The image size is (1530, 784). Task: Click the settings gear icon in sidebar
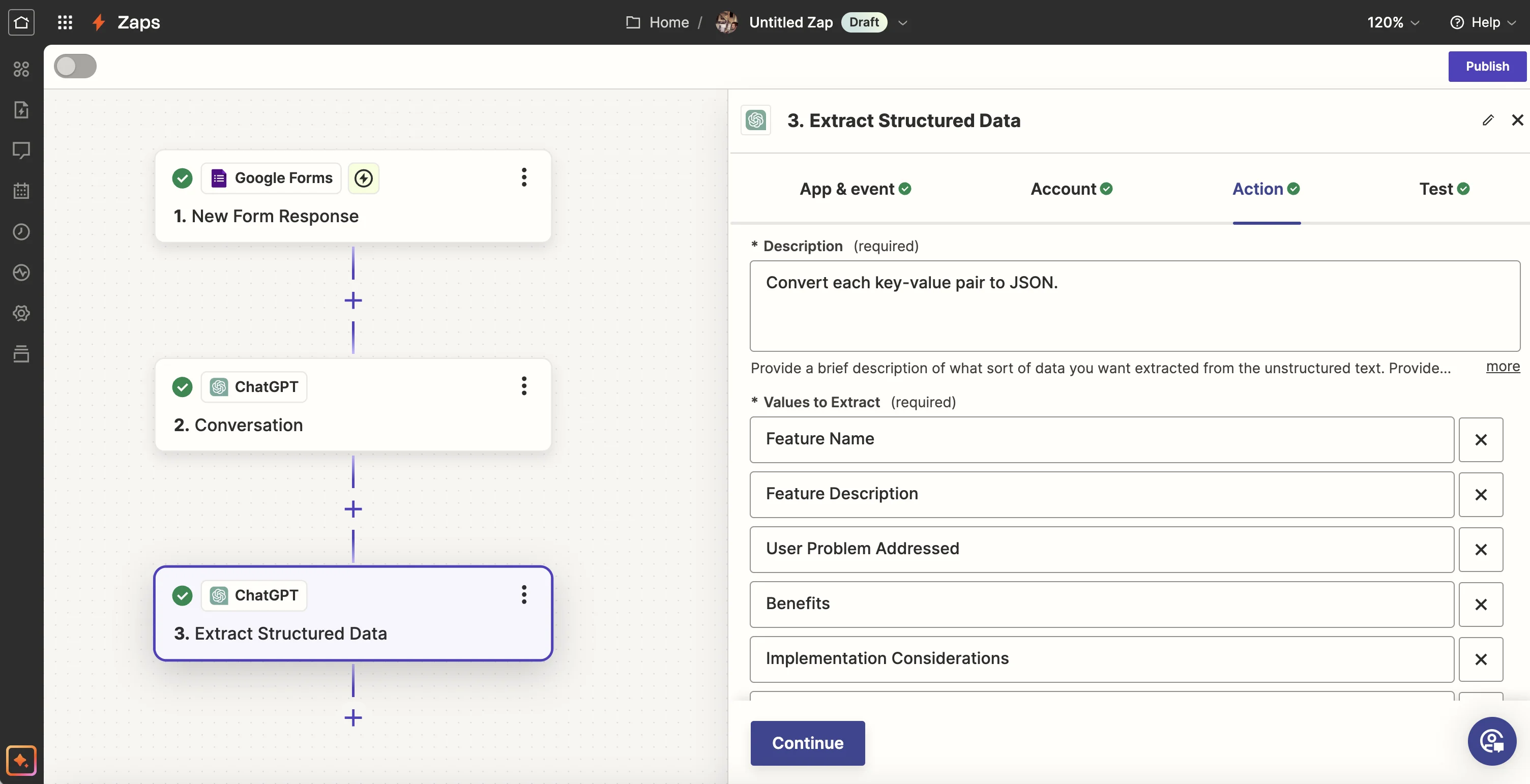click(x=21, y=313)
